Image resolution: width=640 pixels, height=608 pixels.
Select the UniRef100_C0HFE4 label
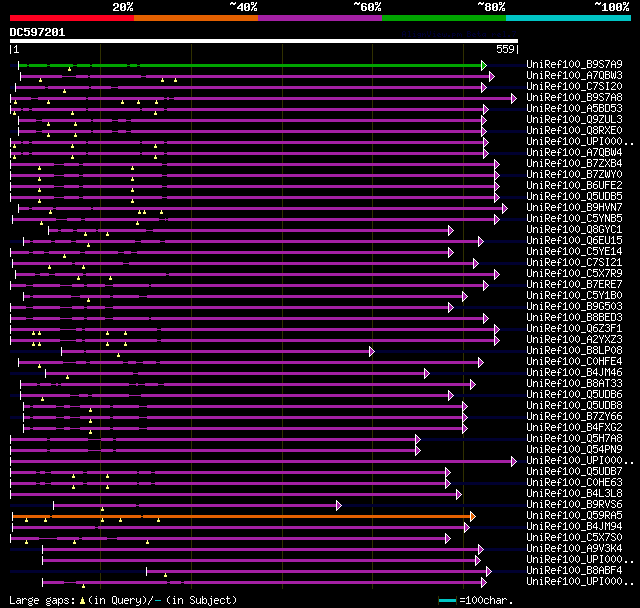(574, 362)
